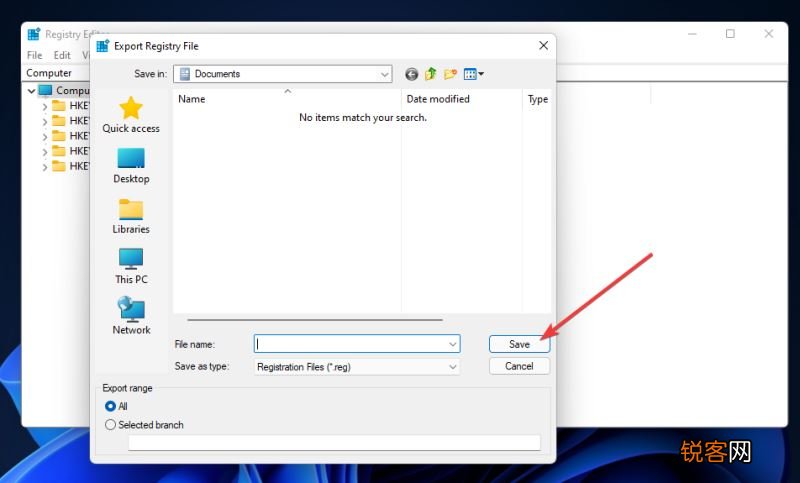The height and width of the screenshot is (483, 800).
Task: Select the All export range option
Action: [x=110, y=406]
